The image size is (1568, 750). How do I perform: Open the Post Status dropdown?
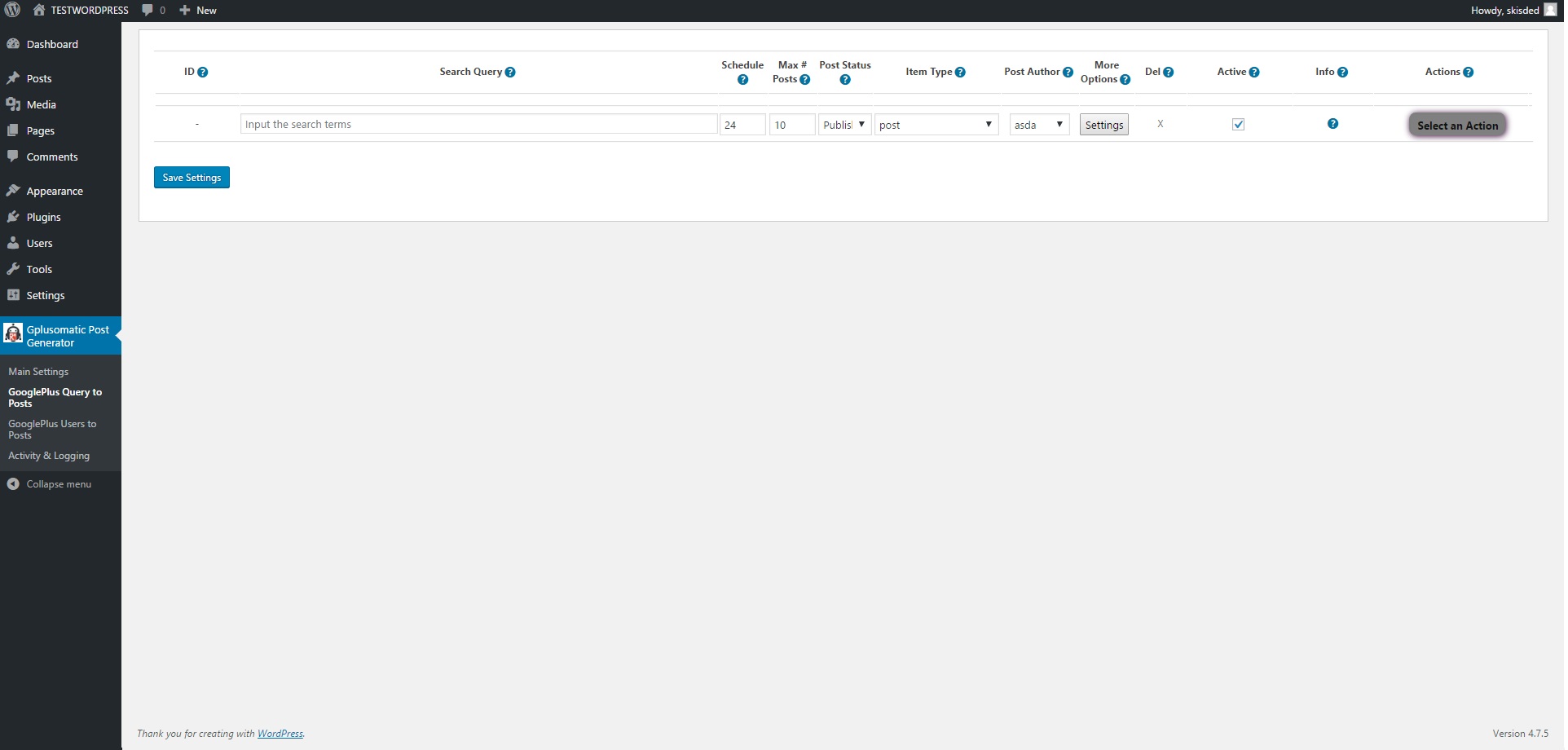coord(843,124)
